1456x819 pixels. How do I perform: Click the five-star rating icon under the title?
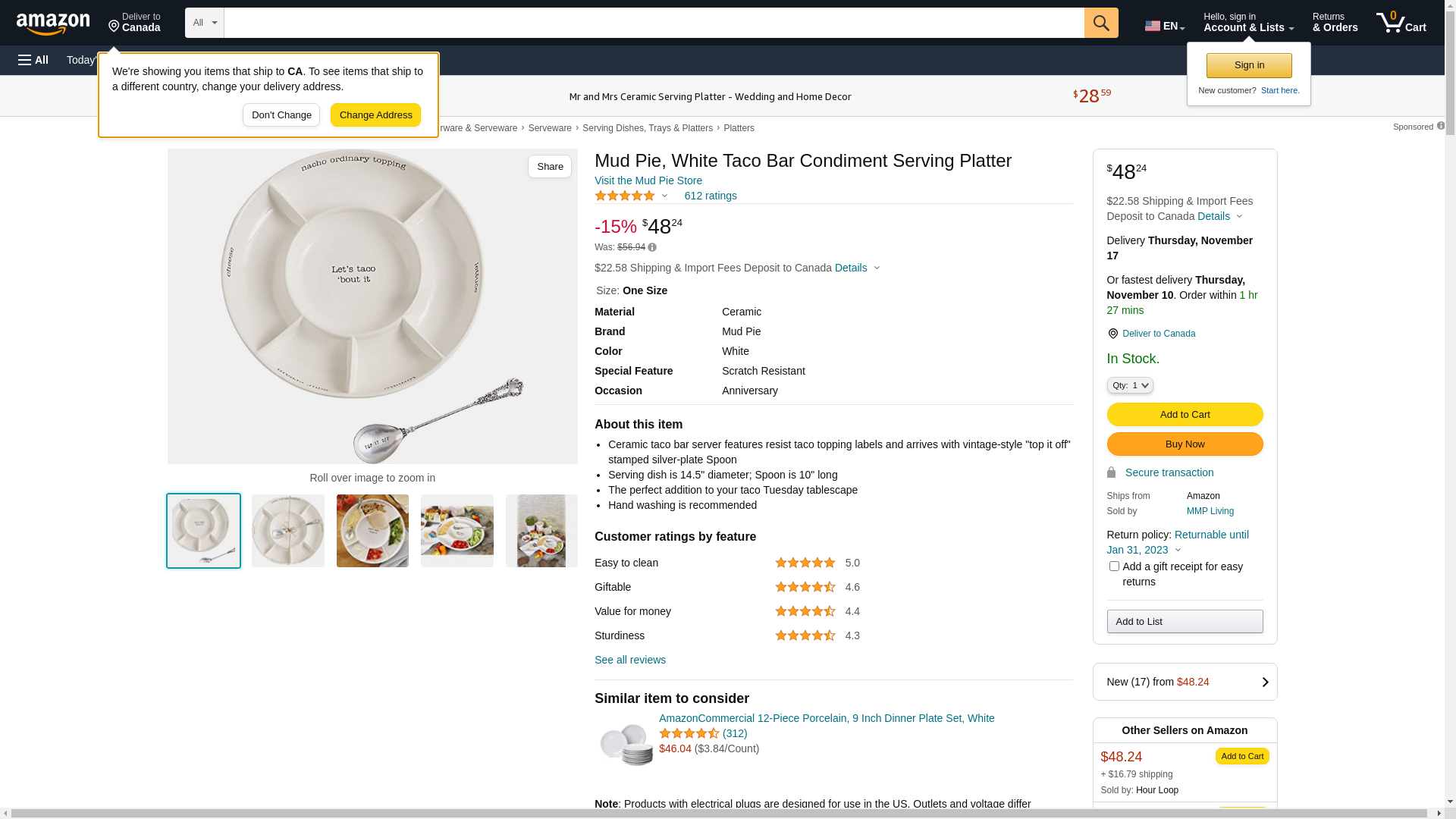pos(625,196)
